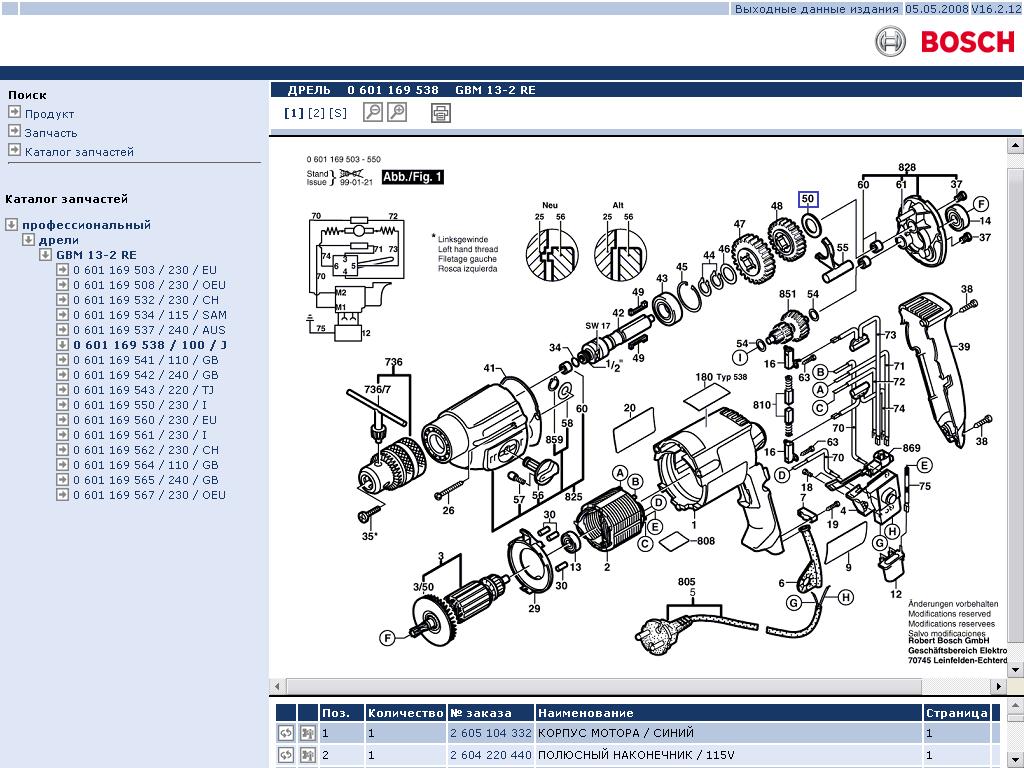1024x768 pixels.
Task: Open the Продукт search link
Action: click(50, 114)
